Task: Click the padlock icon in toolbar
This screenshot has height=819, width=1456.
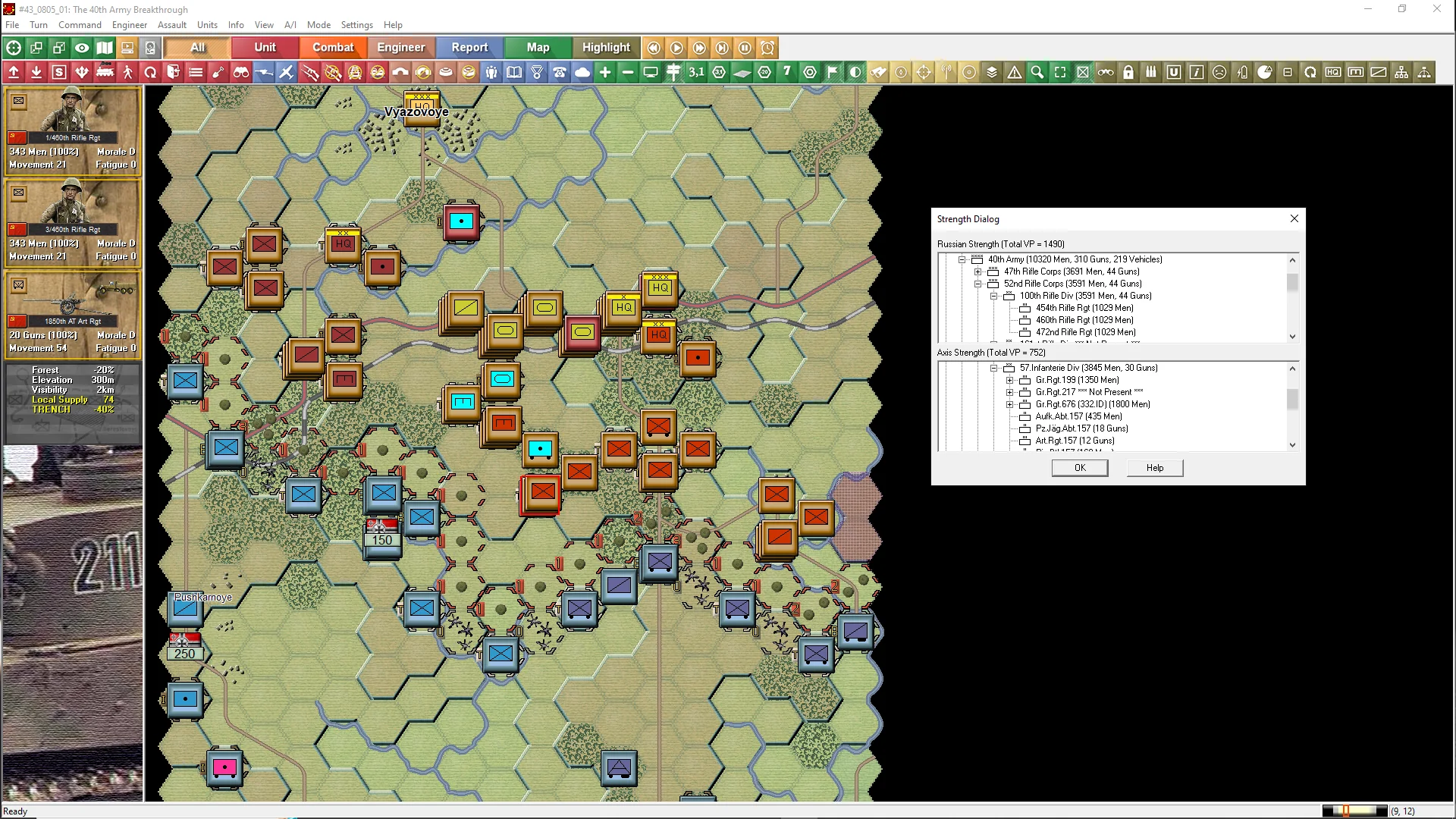Action: point(1128,72)
